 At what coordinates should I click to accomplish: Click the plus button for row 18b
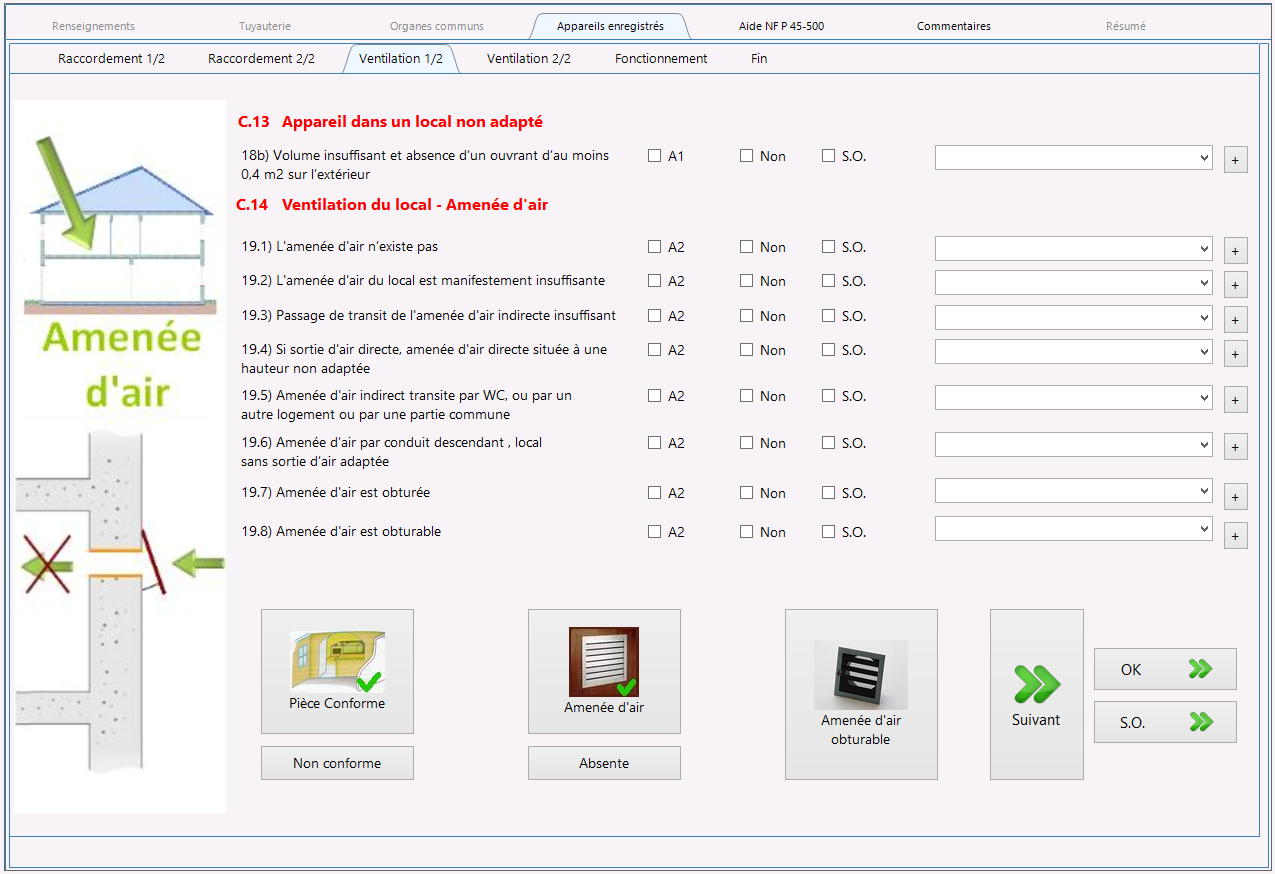1235,160
